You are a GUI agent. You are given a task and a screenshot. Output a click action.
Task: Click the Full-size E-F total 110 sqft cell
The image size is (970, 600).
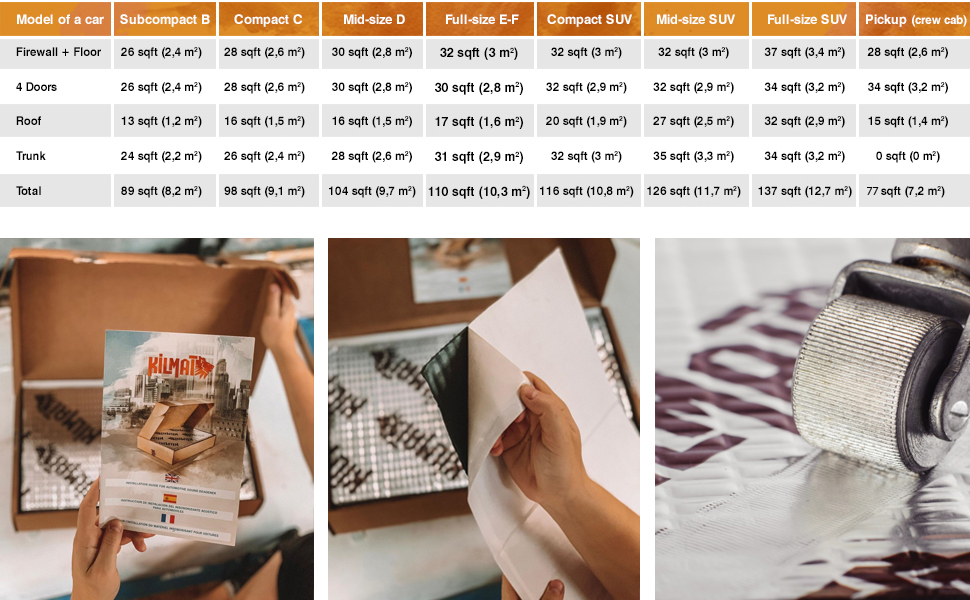(x=480, y=191)
